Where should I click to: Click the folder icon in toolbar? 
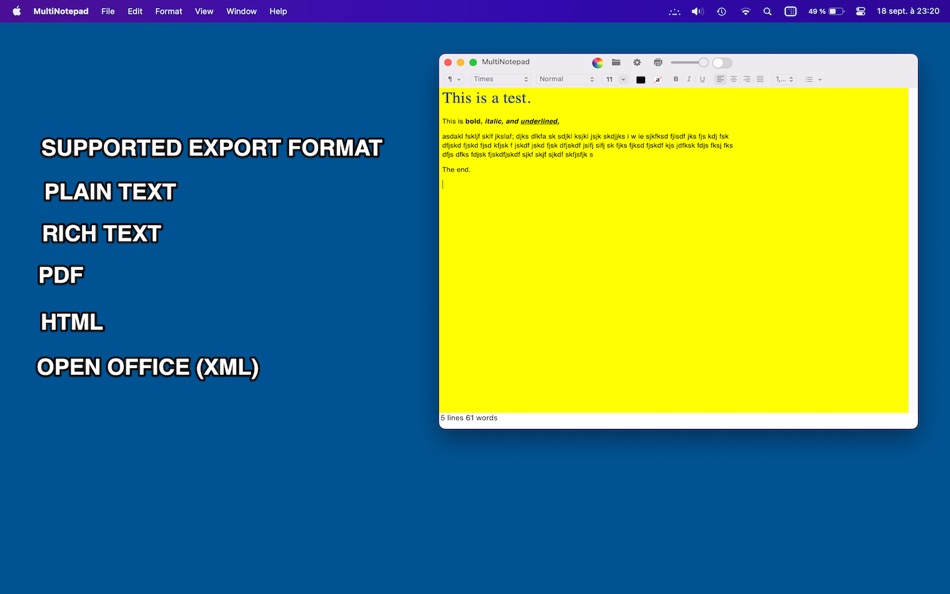pyautogui.click(x=616, y=62)
